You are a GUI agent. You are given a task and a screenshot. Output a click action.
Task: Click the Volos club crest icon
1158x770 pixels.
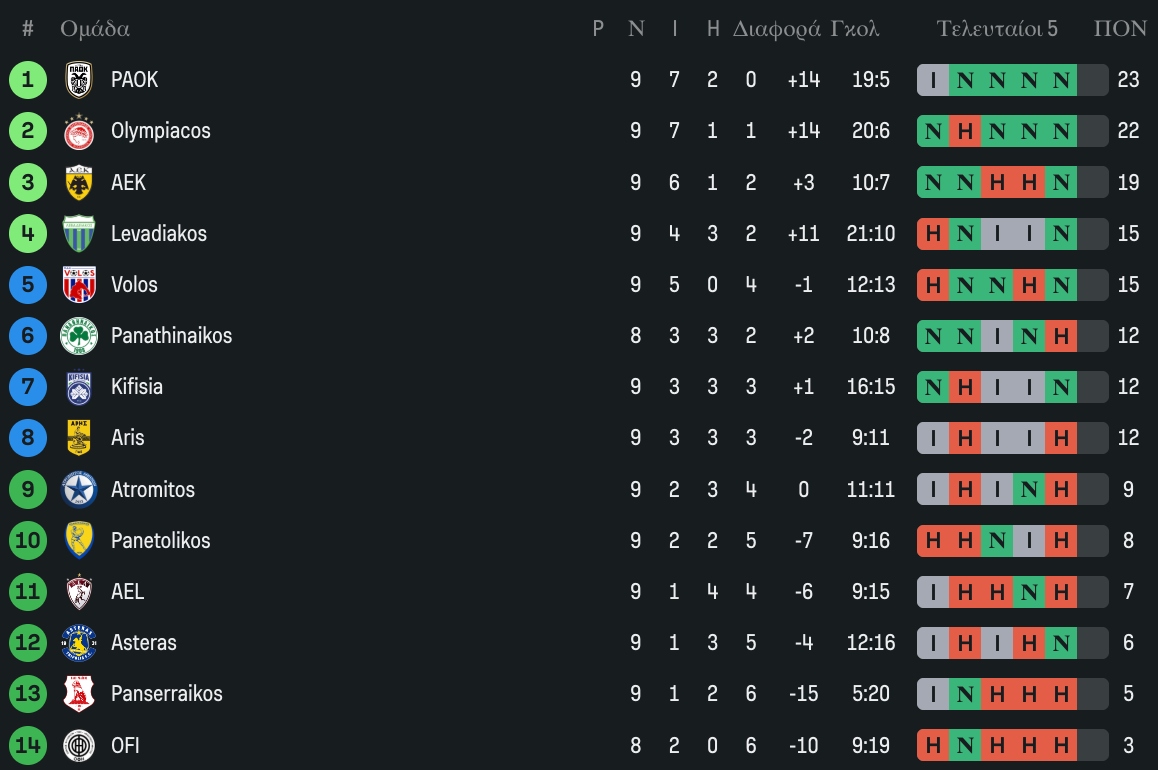point(79,285)
